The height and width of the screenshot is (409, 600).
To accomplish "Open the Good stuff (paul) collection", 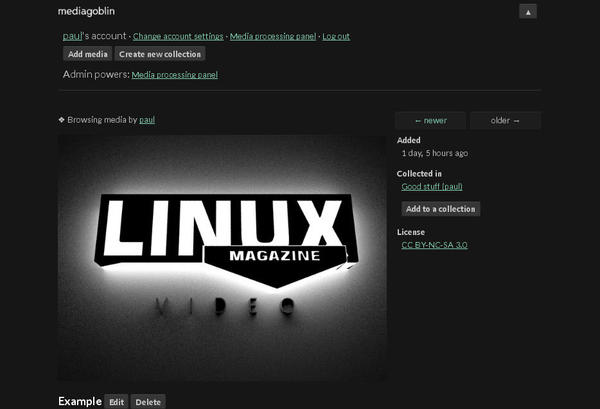I will pyautogui.click(x=432, y=186).
